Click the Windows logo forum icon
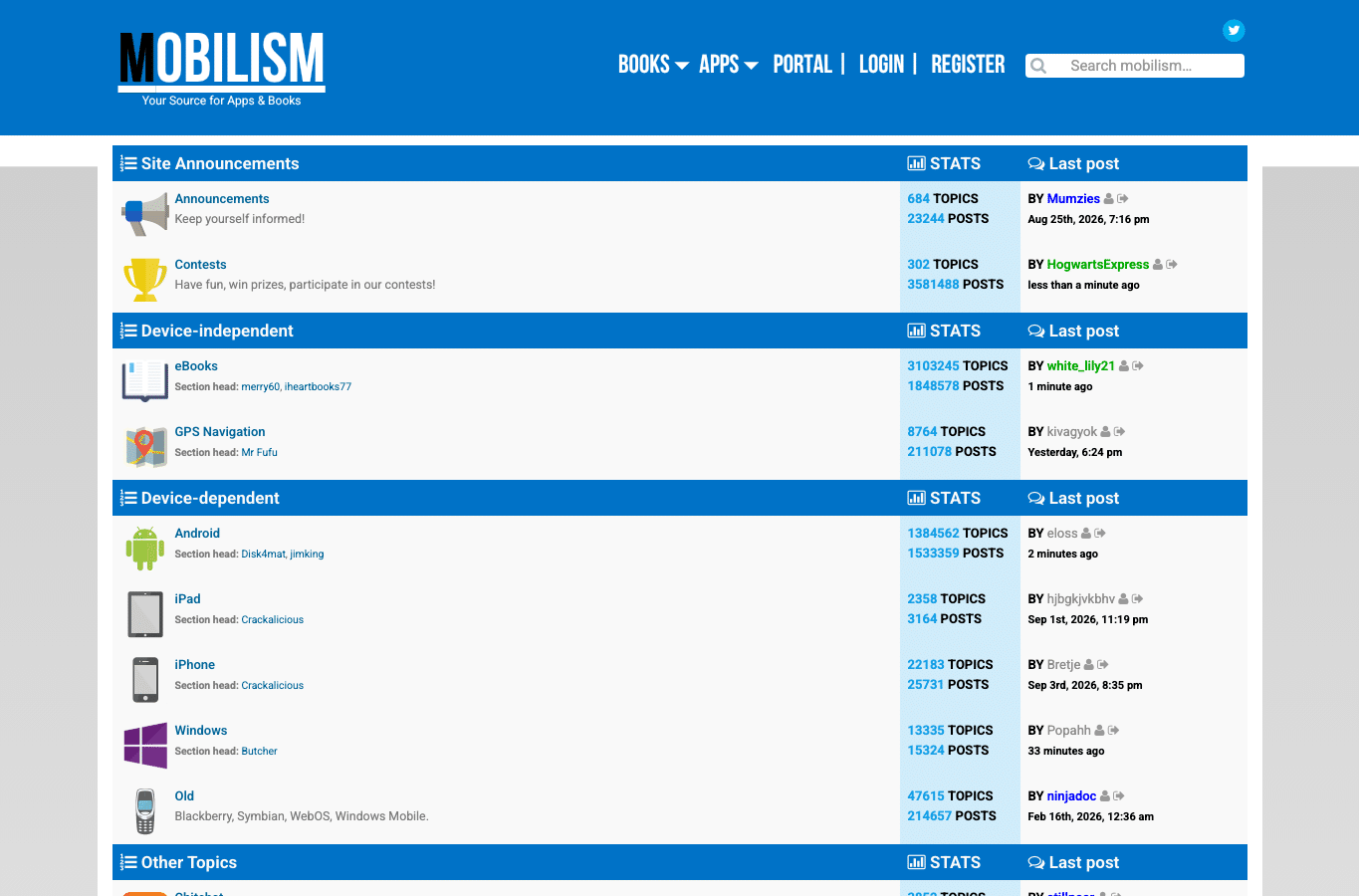Screen dimensions: 1359x896 [x=145, y=745]
